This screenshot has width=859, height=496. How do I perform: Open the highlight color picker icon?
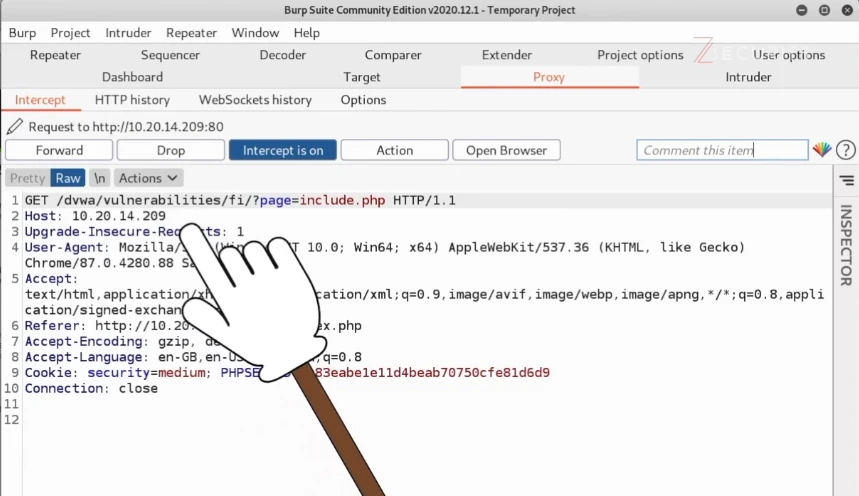click(x=822, y=150)
